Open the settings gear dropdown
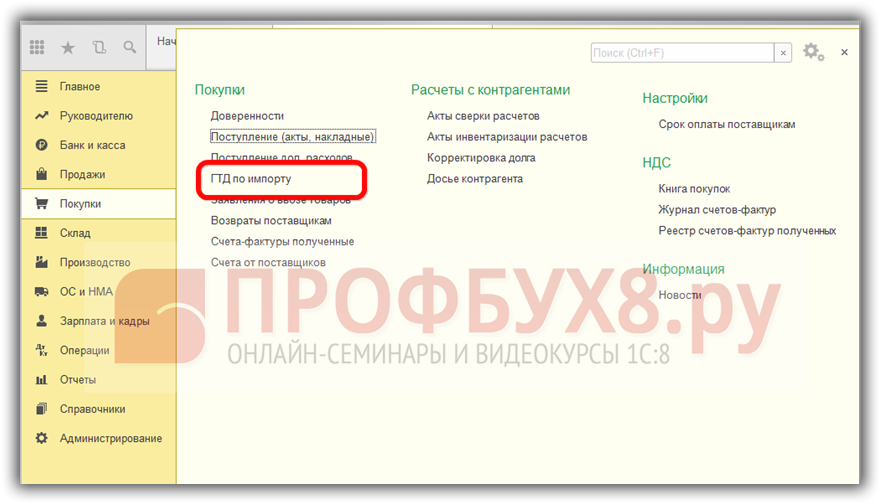 click(x=813, y=52)
